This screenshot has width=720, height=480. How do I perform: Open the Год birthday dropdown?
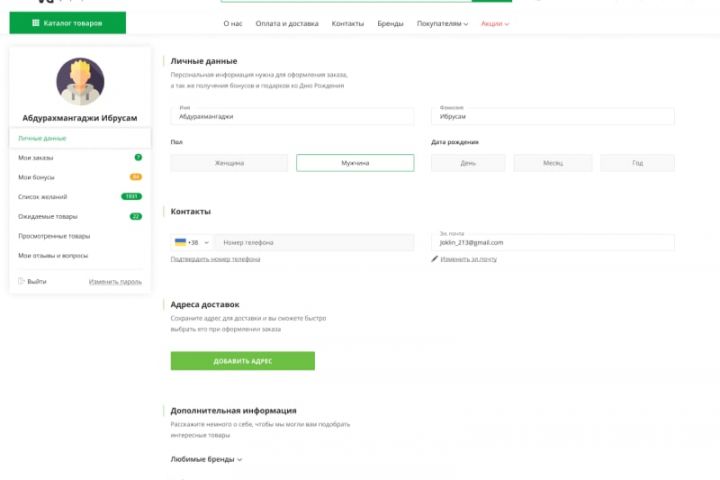click(637, 163)
